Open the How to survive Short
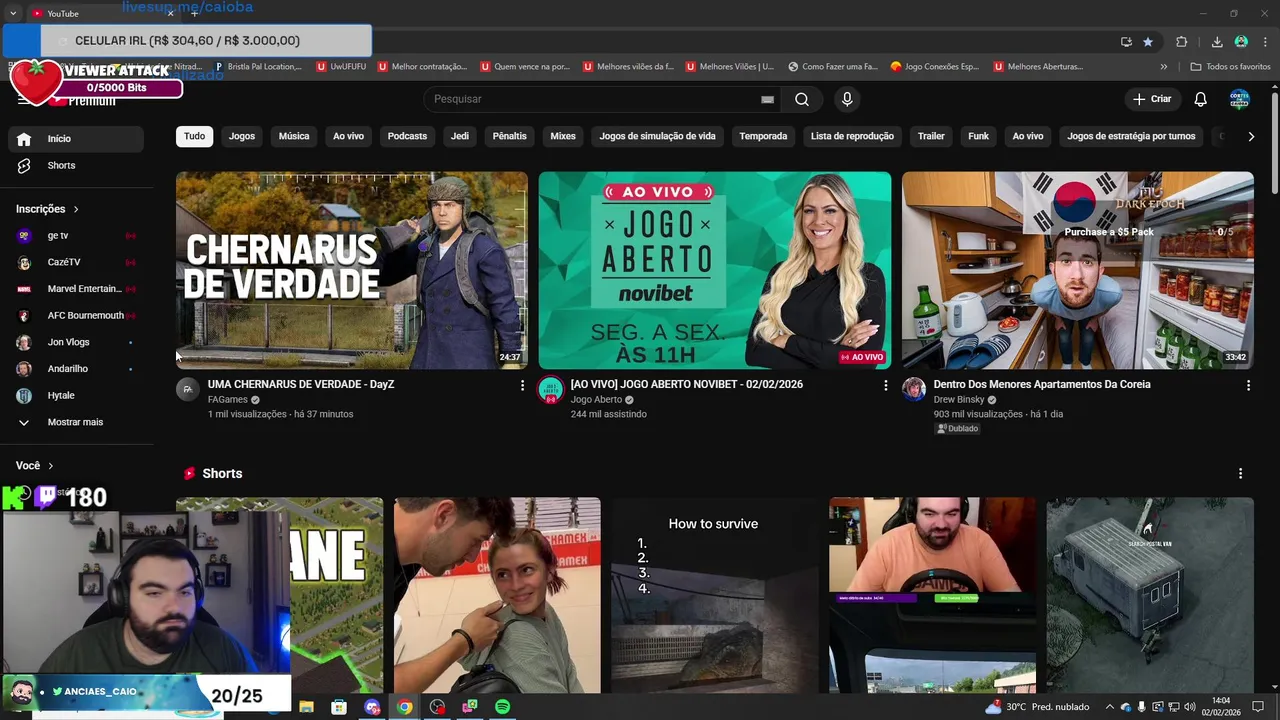This screenshot has width=1280, height=720. (715, 595)
